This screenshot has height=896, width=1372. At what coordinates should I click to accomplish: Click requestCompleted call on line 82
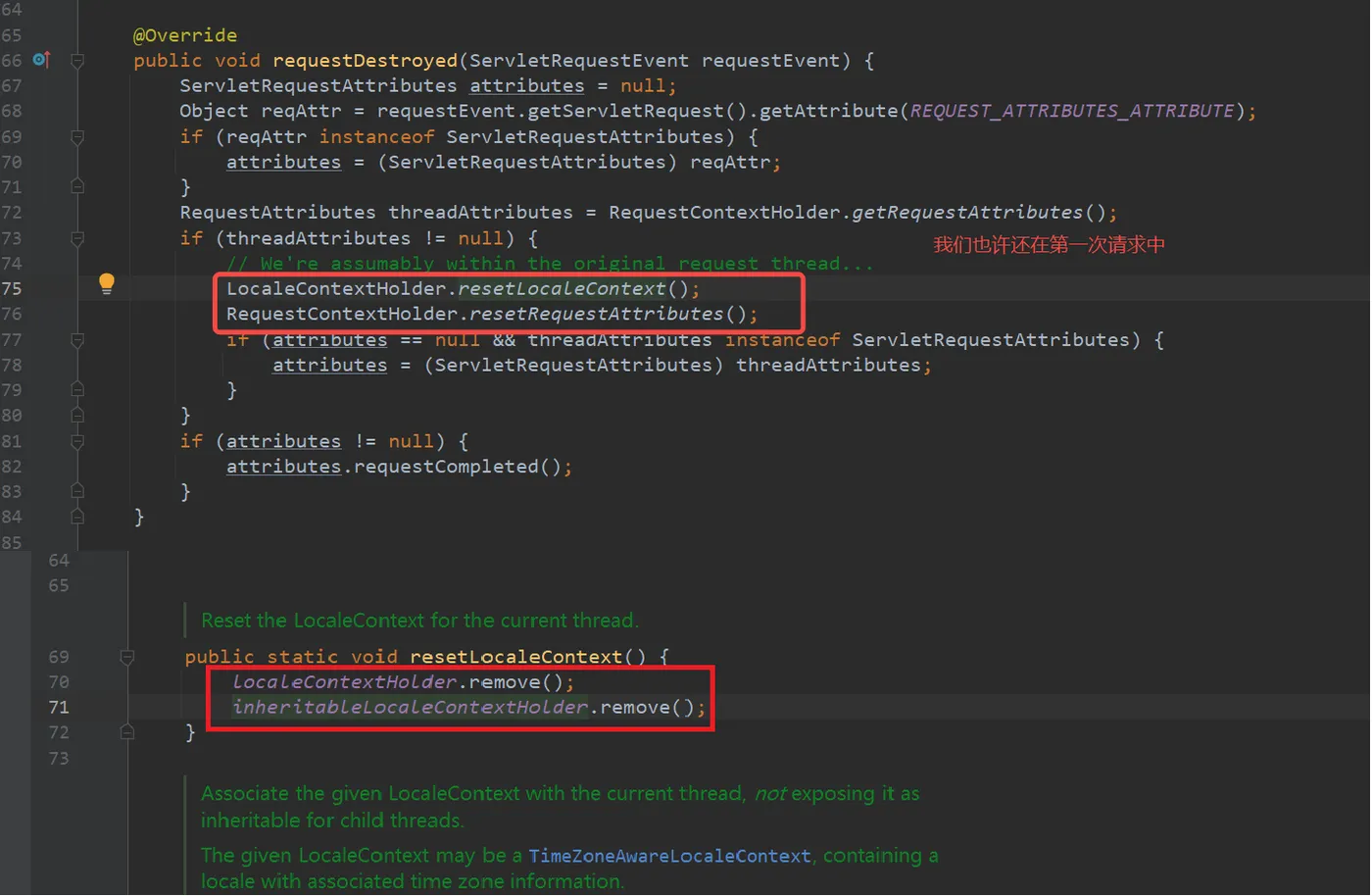click(x=446, y=467)
